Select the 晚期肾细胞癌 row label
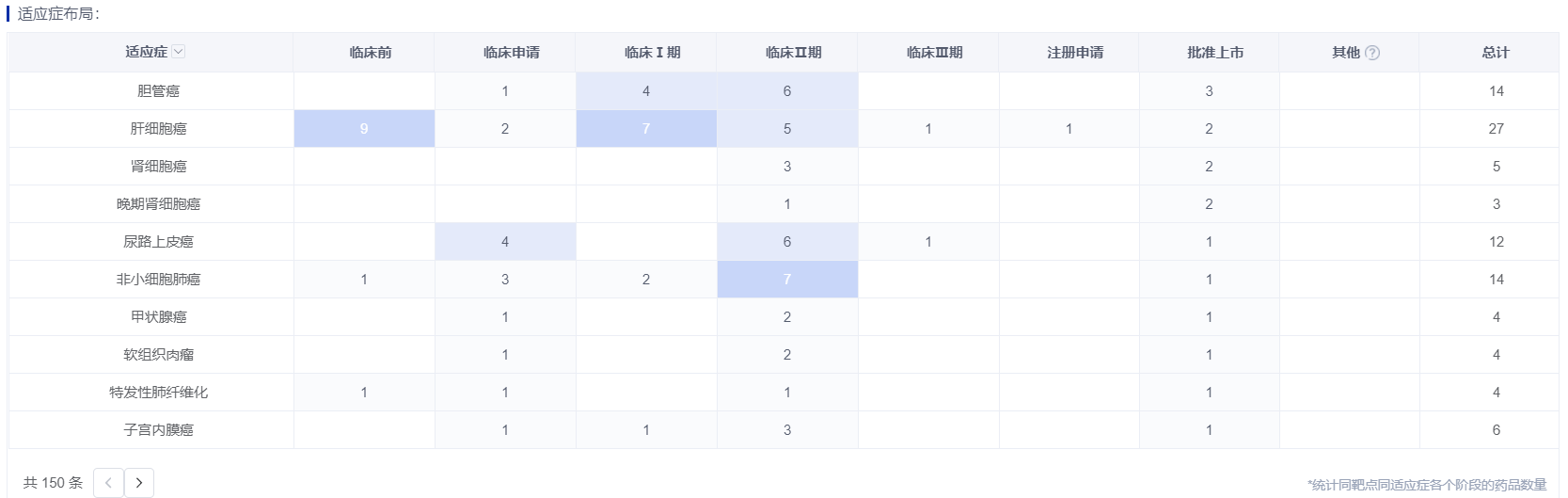Screen dimensions: 1568x498 pyautogui.click(x=158, y=204)
